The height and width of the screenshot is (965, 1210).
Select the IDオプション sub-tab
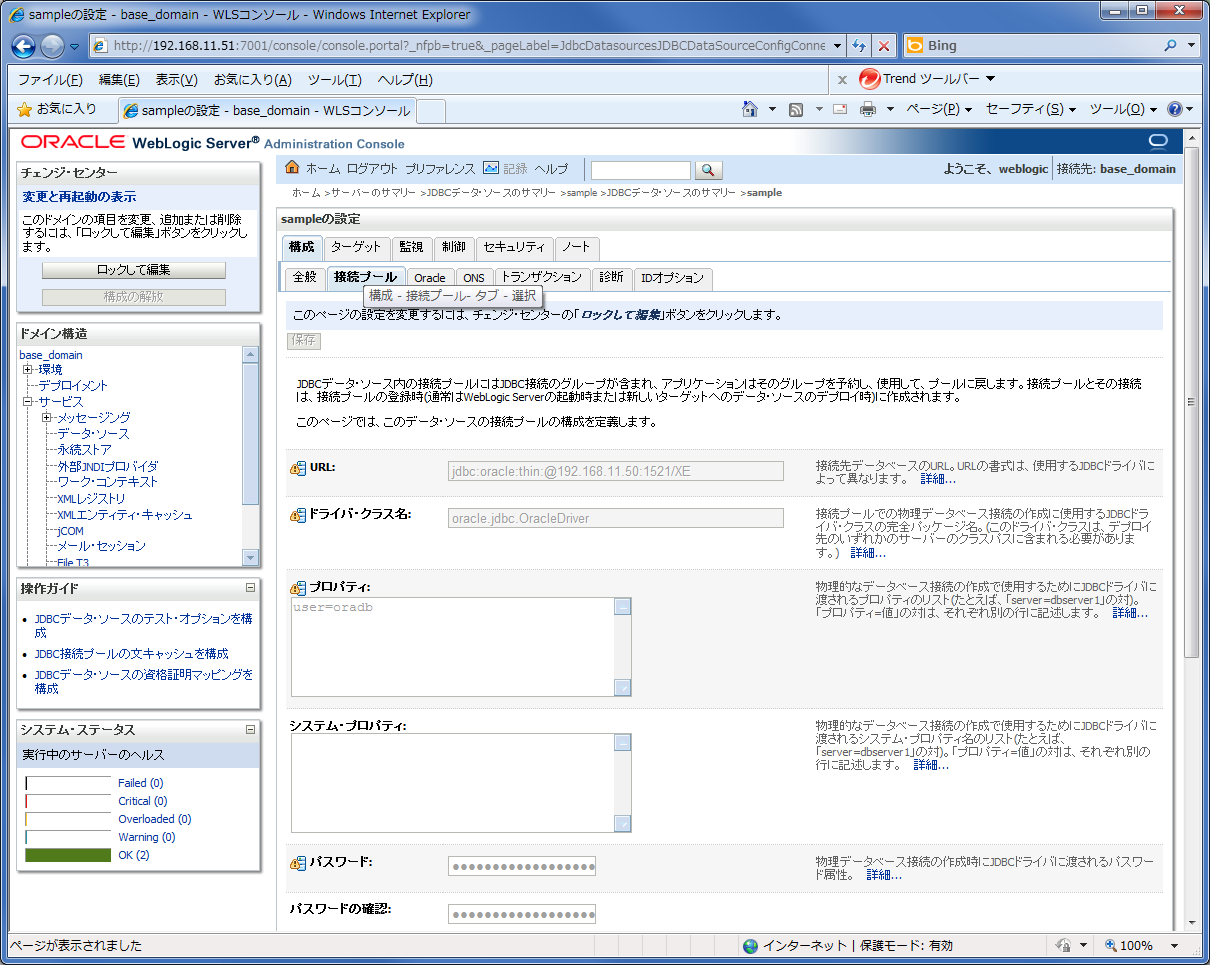point(673,278)
